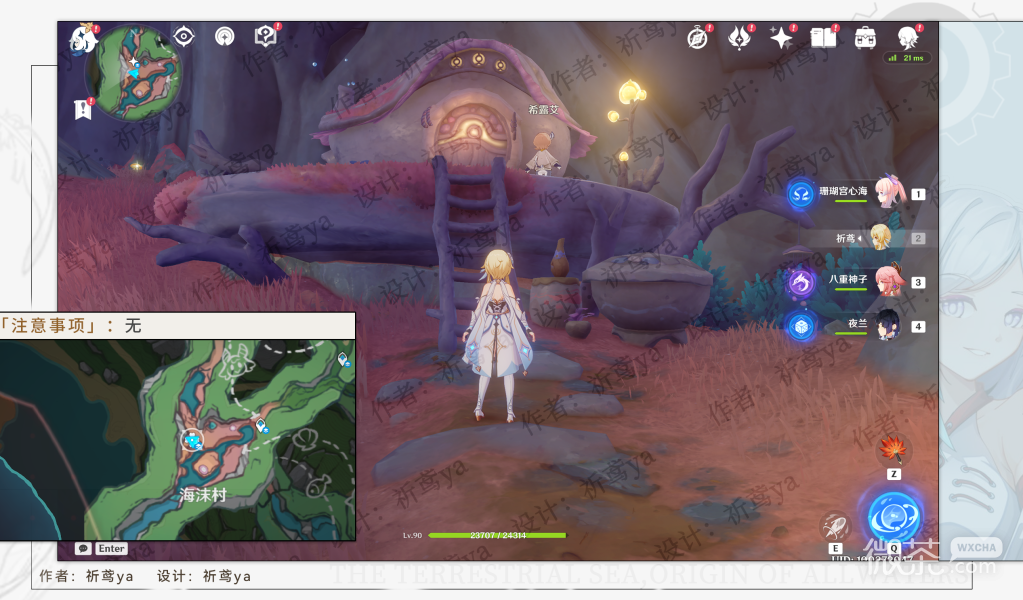
Task: Use the elemental skill E button
Action: 835,527
